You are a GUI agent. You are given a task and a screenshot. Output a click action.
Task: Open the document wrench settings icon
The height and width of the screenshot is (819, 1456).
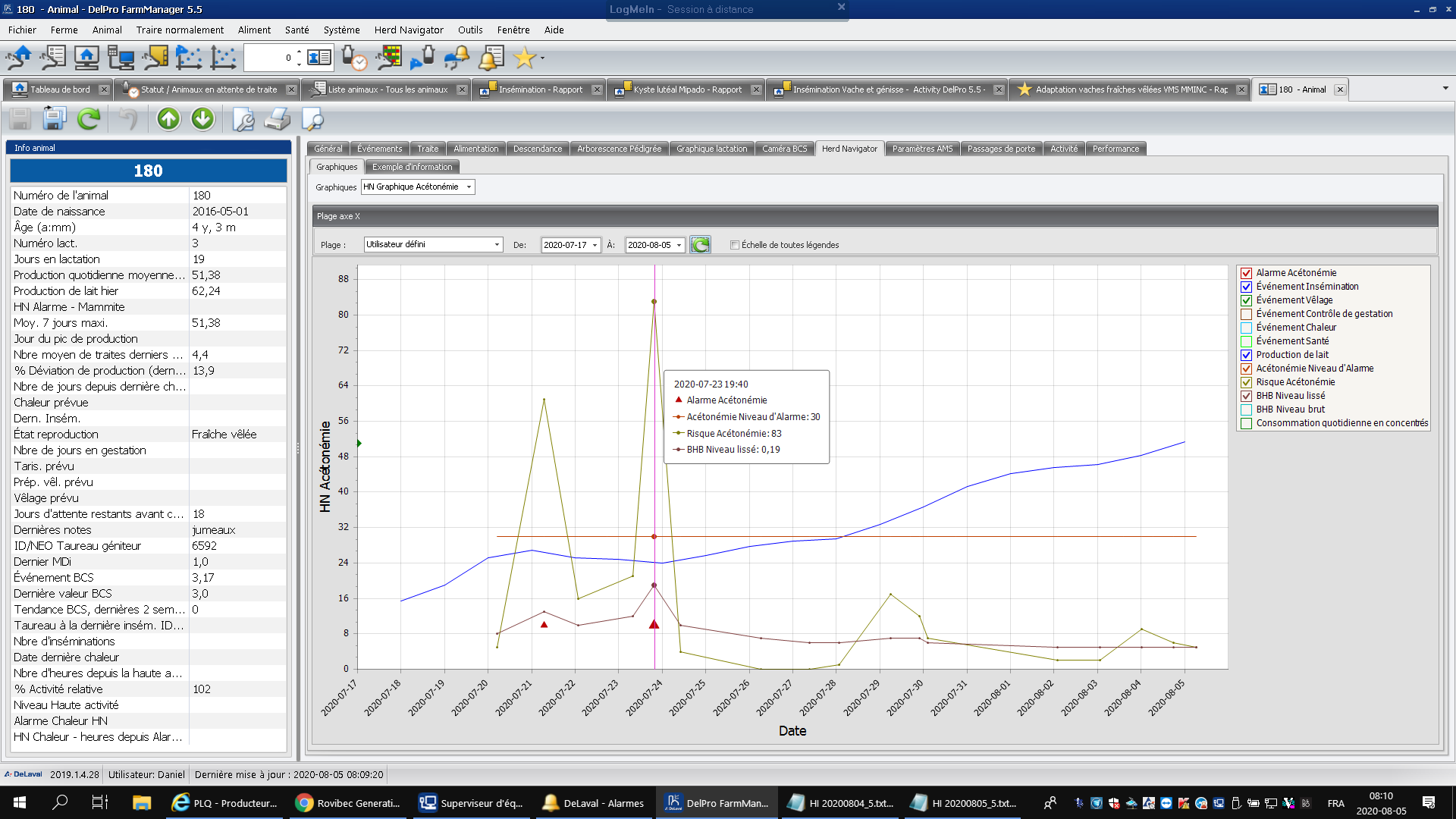coord(243,119)
